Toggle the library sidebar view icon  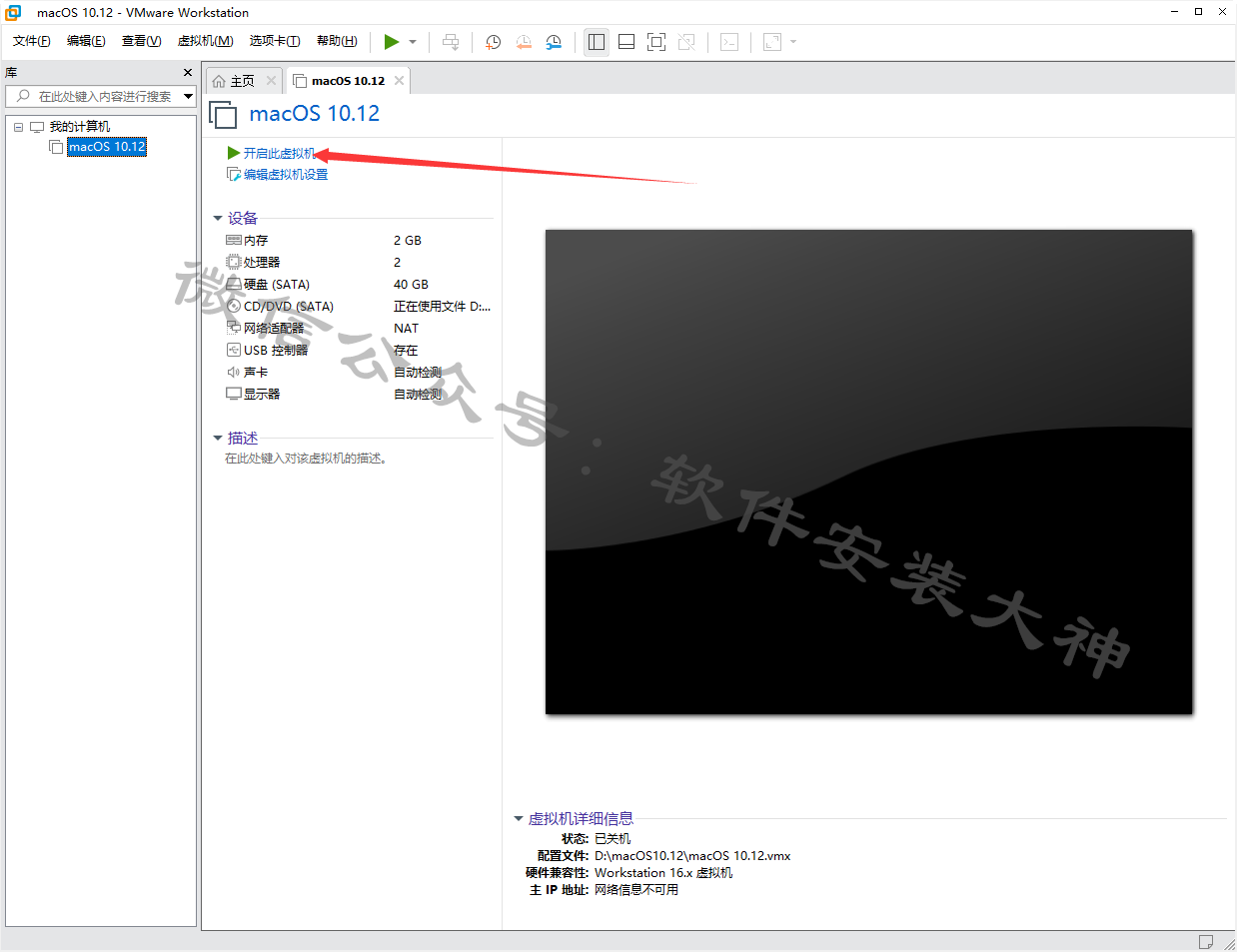(597, 42)
